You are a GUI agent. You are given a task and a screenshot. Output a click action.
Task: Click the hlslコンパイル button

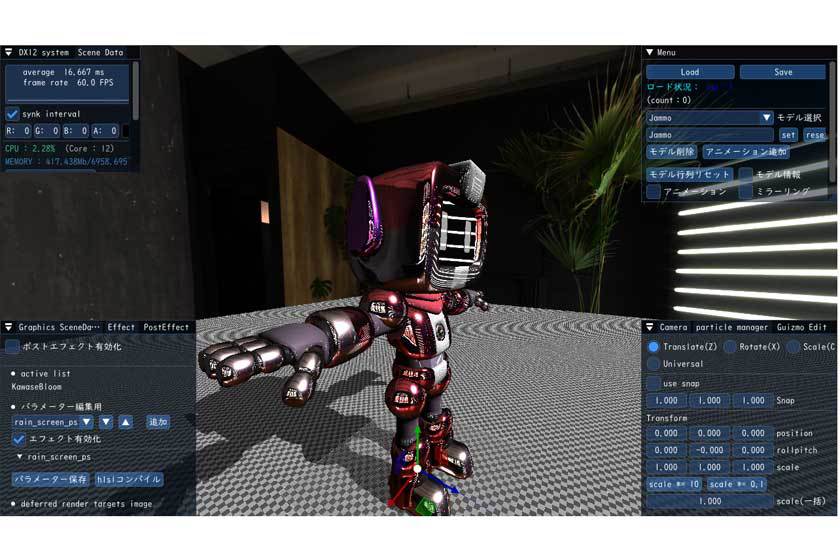pyautogui.click(x=129, y=479)
